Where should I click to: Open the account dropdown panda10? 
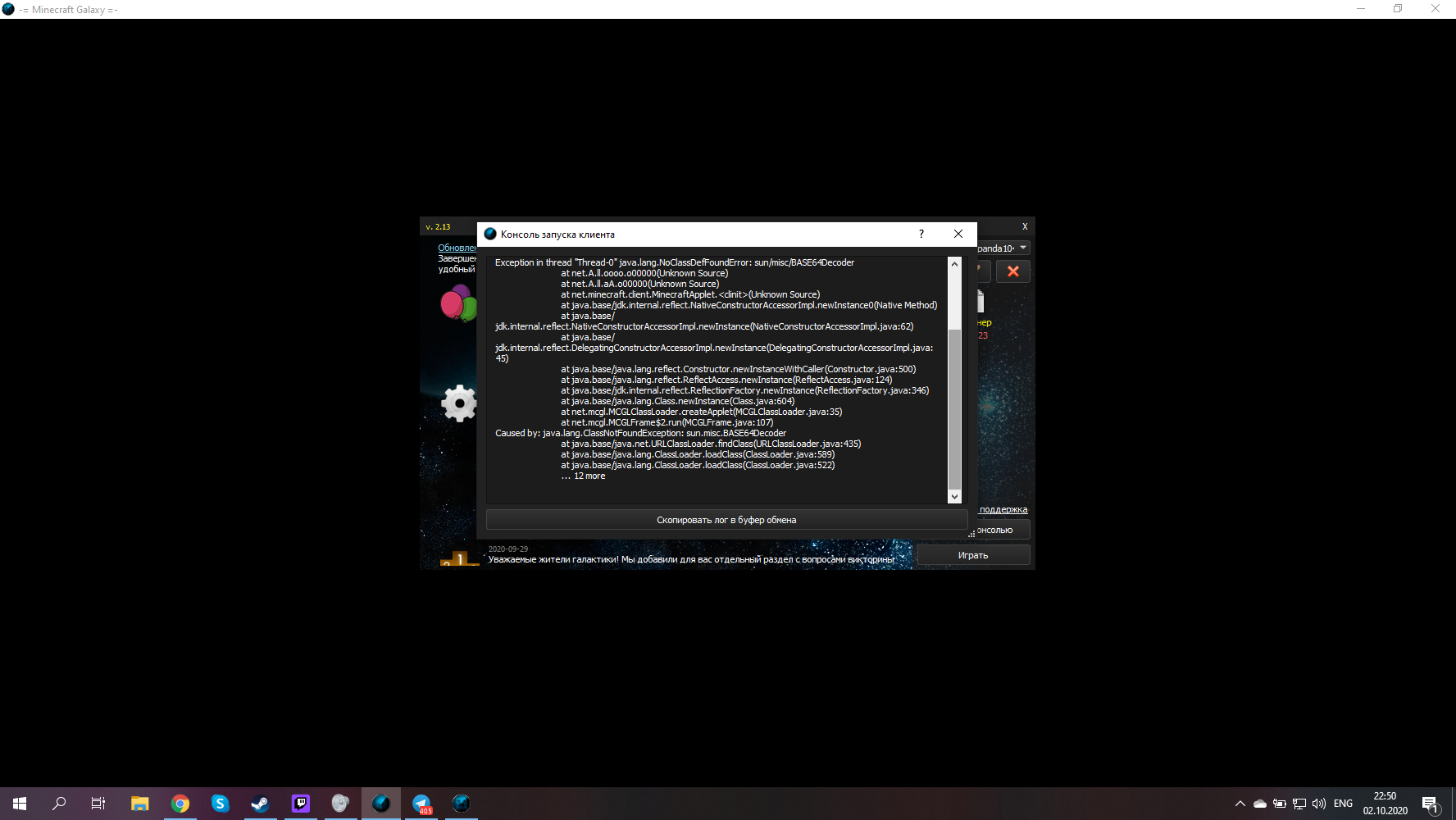1003,248
